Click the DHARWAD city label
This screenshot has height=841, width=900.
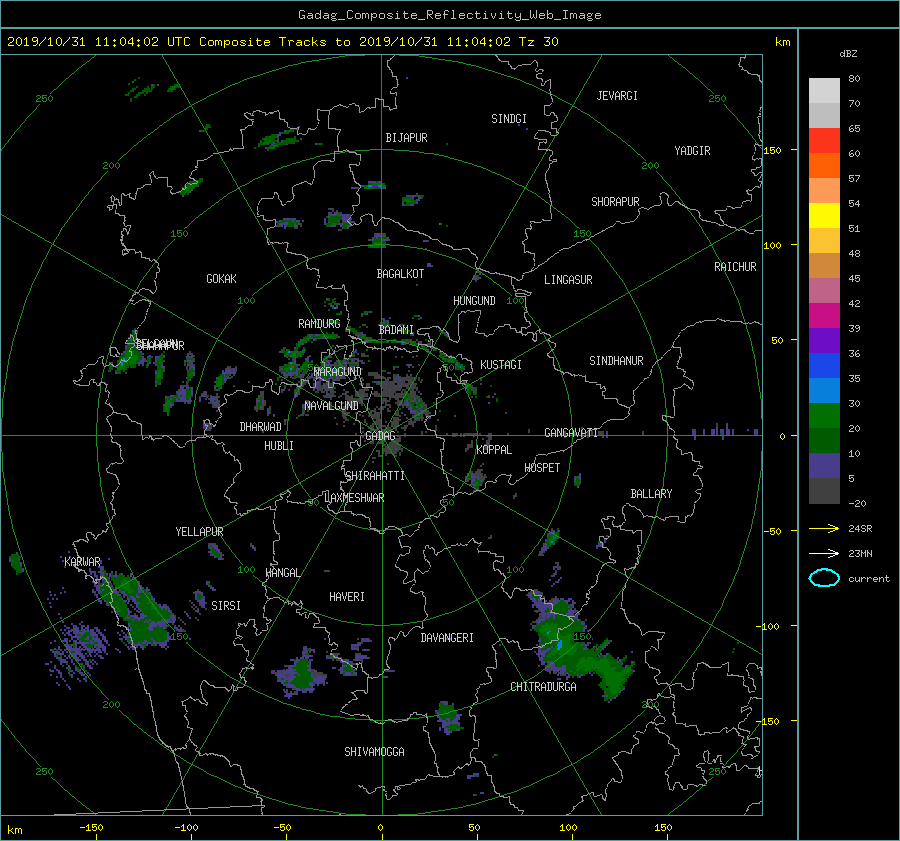pyautogui.click(x=260, y=427)
